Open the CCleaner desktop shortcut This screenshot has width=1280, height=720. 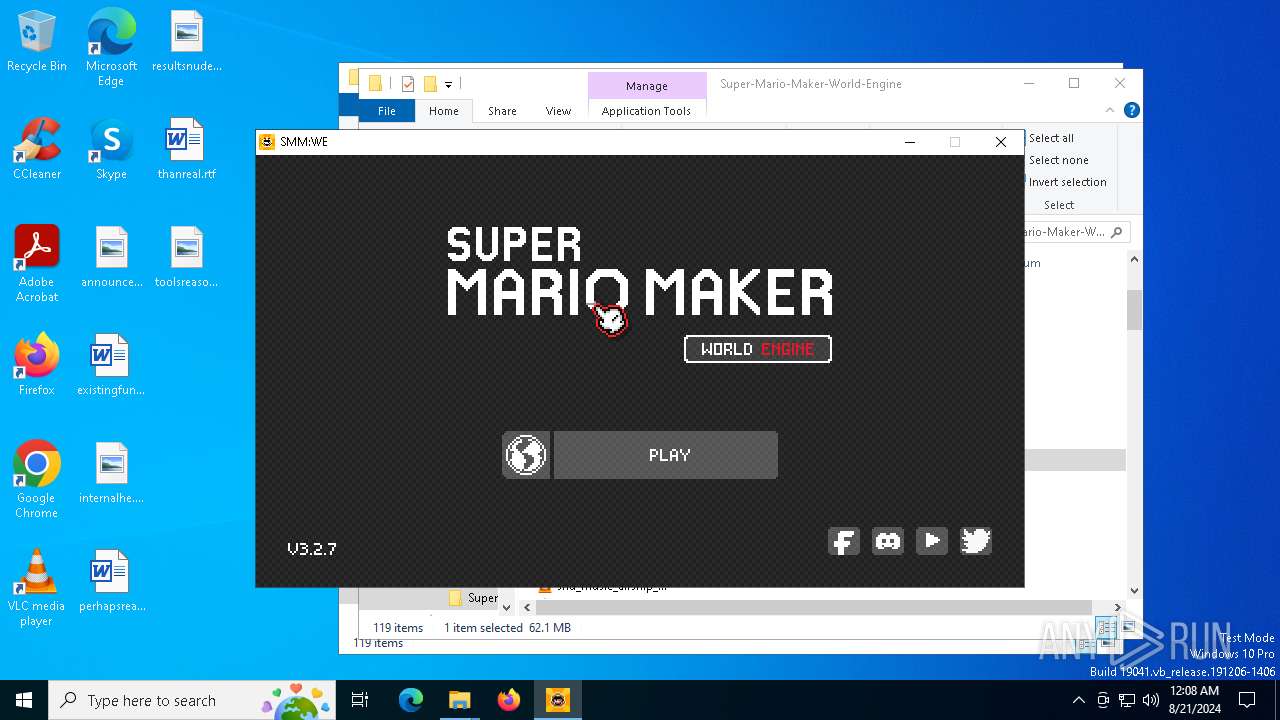[37, 150]
